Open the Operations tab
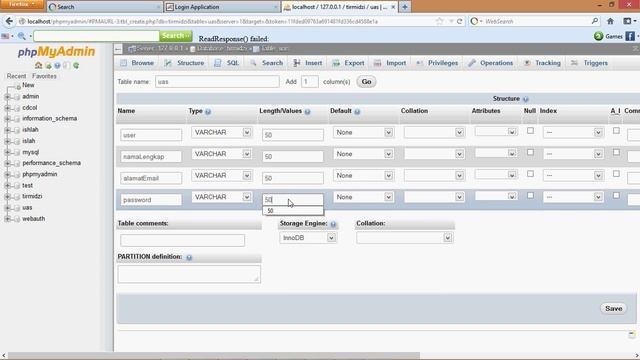640x360 pixels. tap(491, 63)
